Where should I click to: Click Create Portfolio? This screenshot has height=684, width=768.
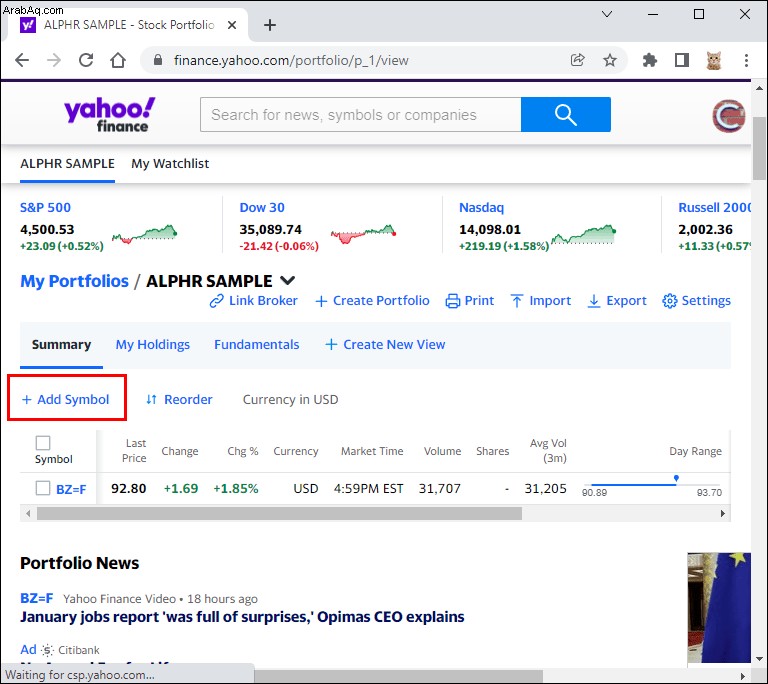pyautogui.click(x=372, y=301)
